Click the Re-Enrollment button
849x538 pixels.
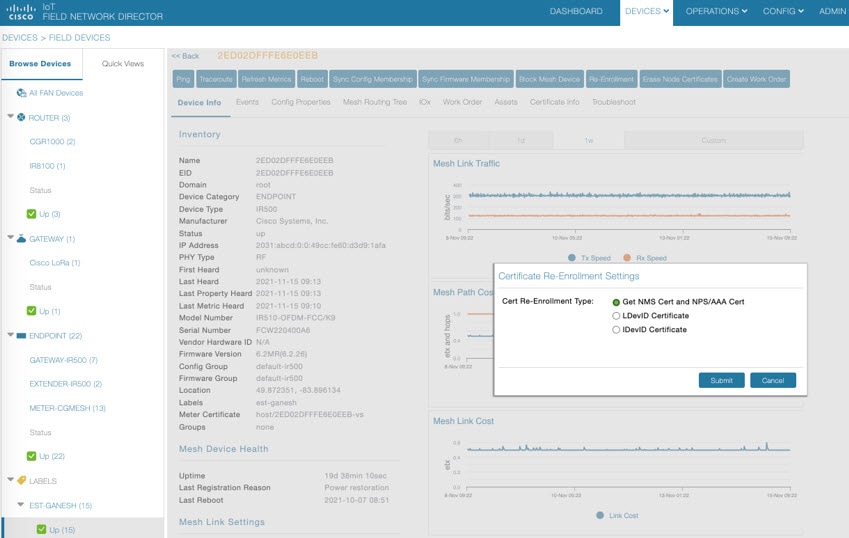pyautogui.click(x=611, y=79)
